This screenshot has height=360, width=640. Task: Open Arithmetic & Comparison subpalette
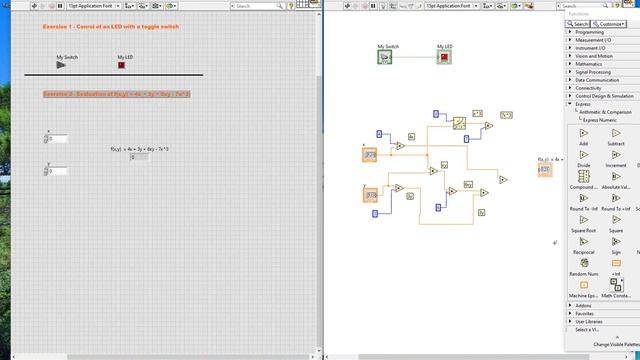[605, 112]
